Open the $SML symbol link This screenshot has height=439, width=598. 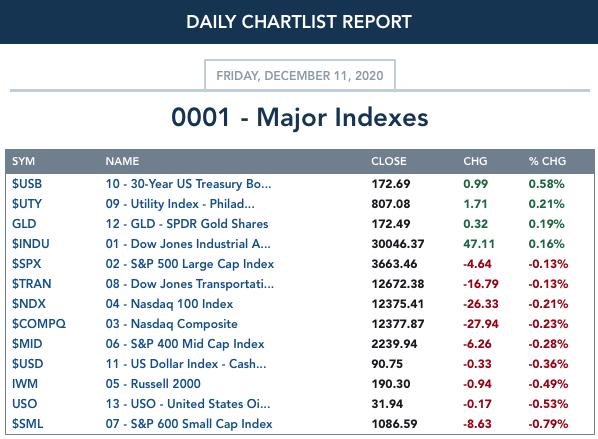(x=27, y=424)
